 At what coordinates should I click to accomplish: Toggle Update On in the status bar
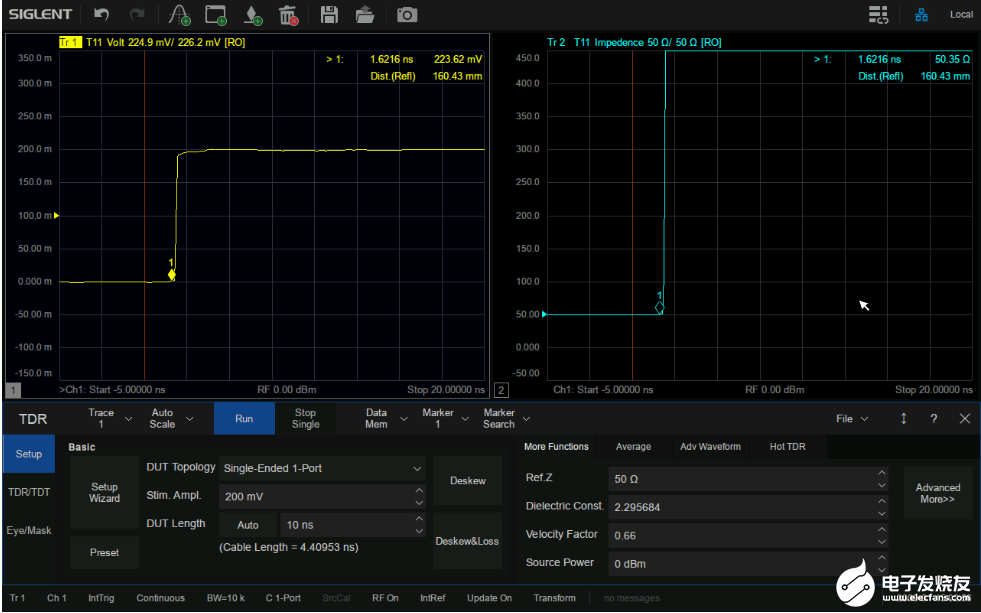point(489,598)
